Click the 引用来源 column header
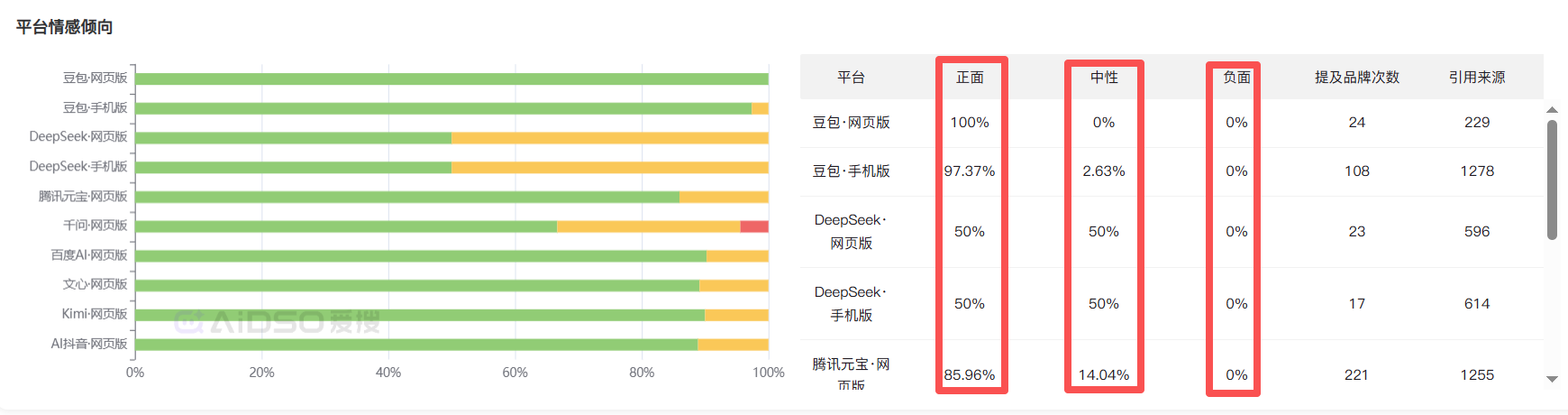This screenshot has height=415, width=1568. [x=1476, y=78]
